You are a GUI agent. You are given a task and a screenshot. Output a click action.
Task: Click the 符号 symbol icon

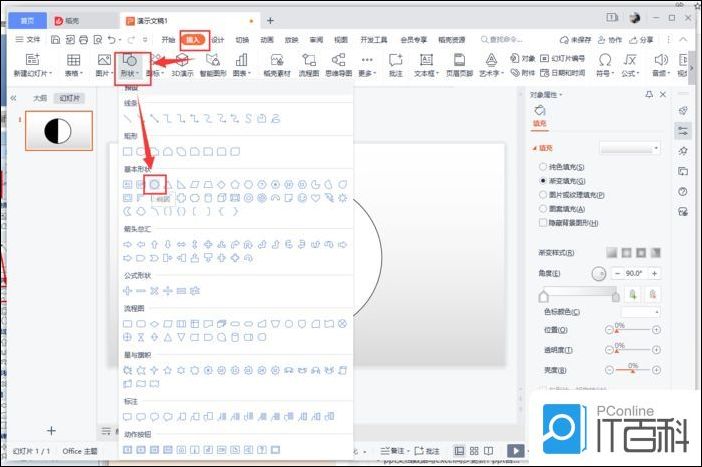pos(605,60)
